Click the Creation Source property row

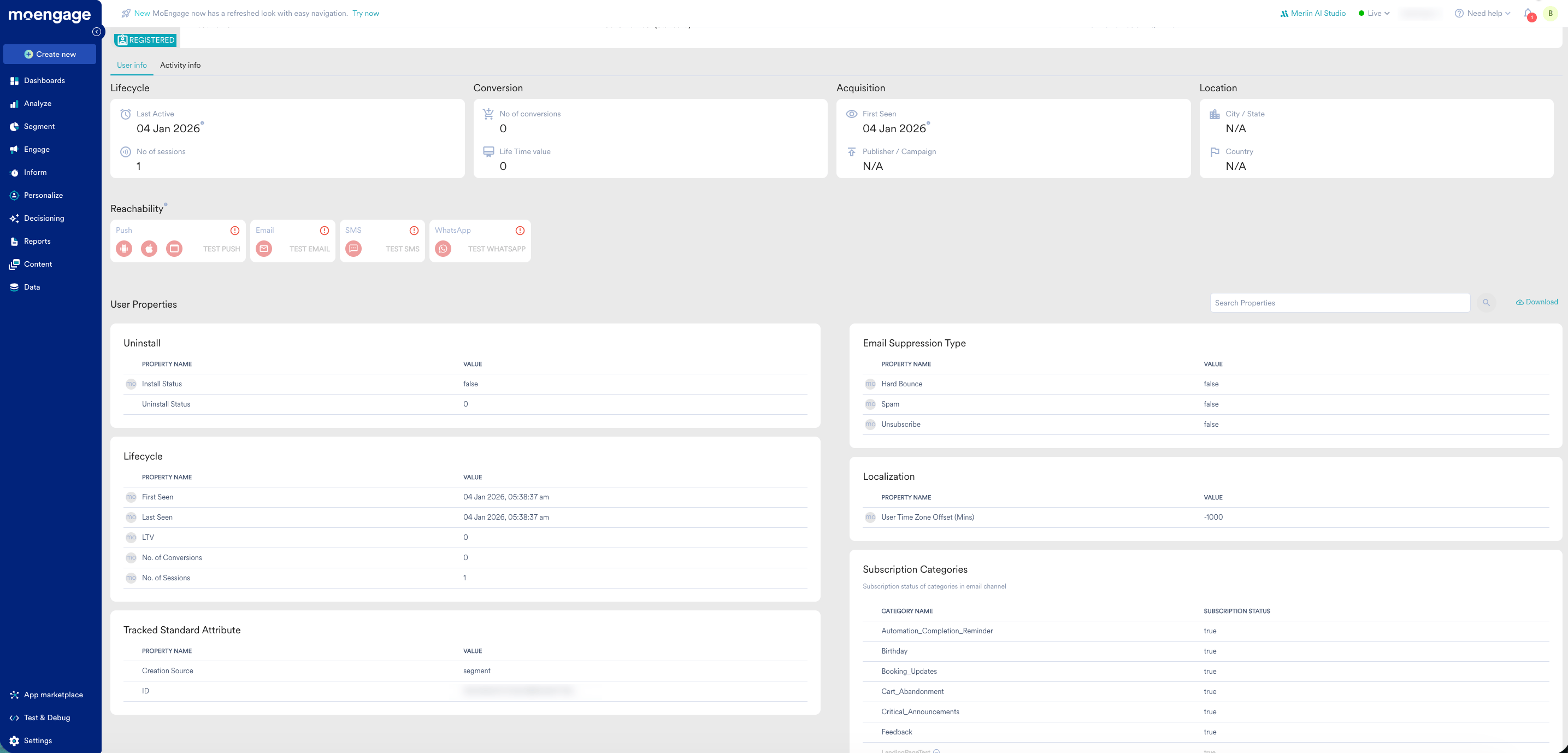tap(465, 671)
